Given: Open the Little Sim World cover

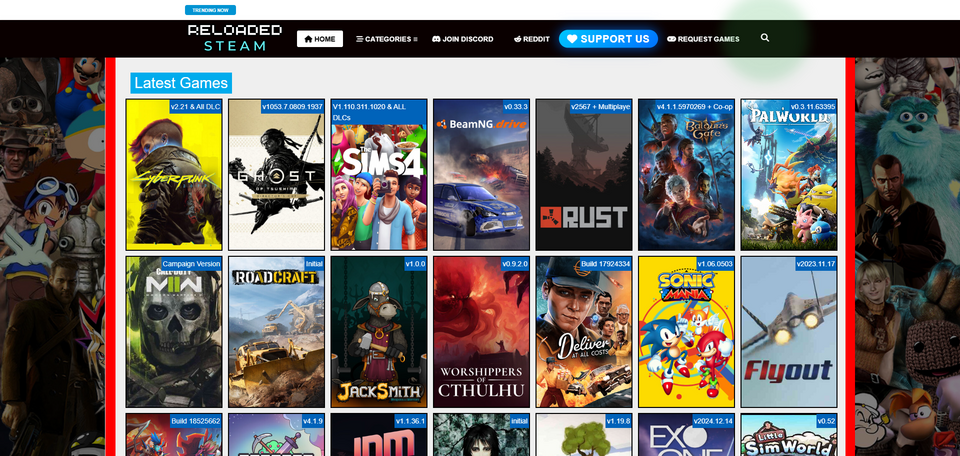Looking at the screenshot, I should (789, 435).
